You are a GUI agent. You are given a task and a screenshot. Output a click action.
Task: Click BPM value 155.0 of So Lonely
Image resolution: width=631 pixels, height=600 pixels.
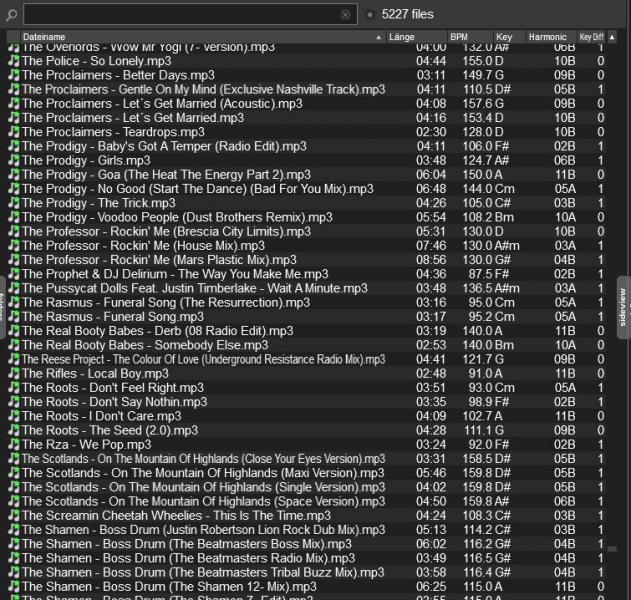[477, 61]
